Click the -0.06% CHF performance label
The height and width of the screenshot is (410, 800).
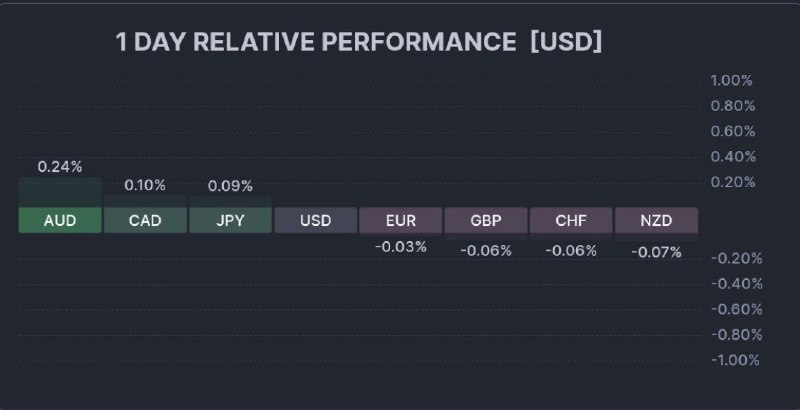pyautogui.click(x=571, y=250)
